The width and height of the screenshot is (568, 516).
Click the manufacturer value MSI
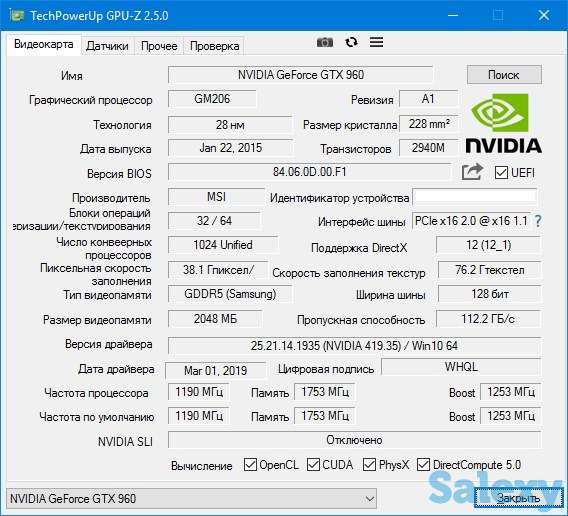pos(216,197)
